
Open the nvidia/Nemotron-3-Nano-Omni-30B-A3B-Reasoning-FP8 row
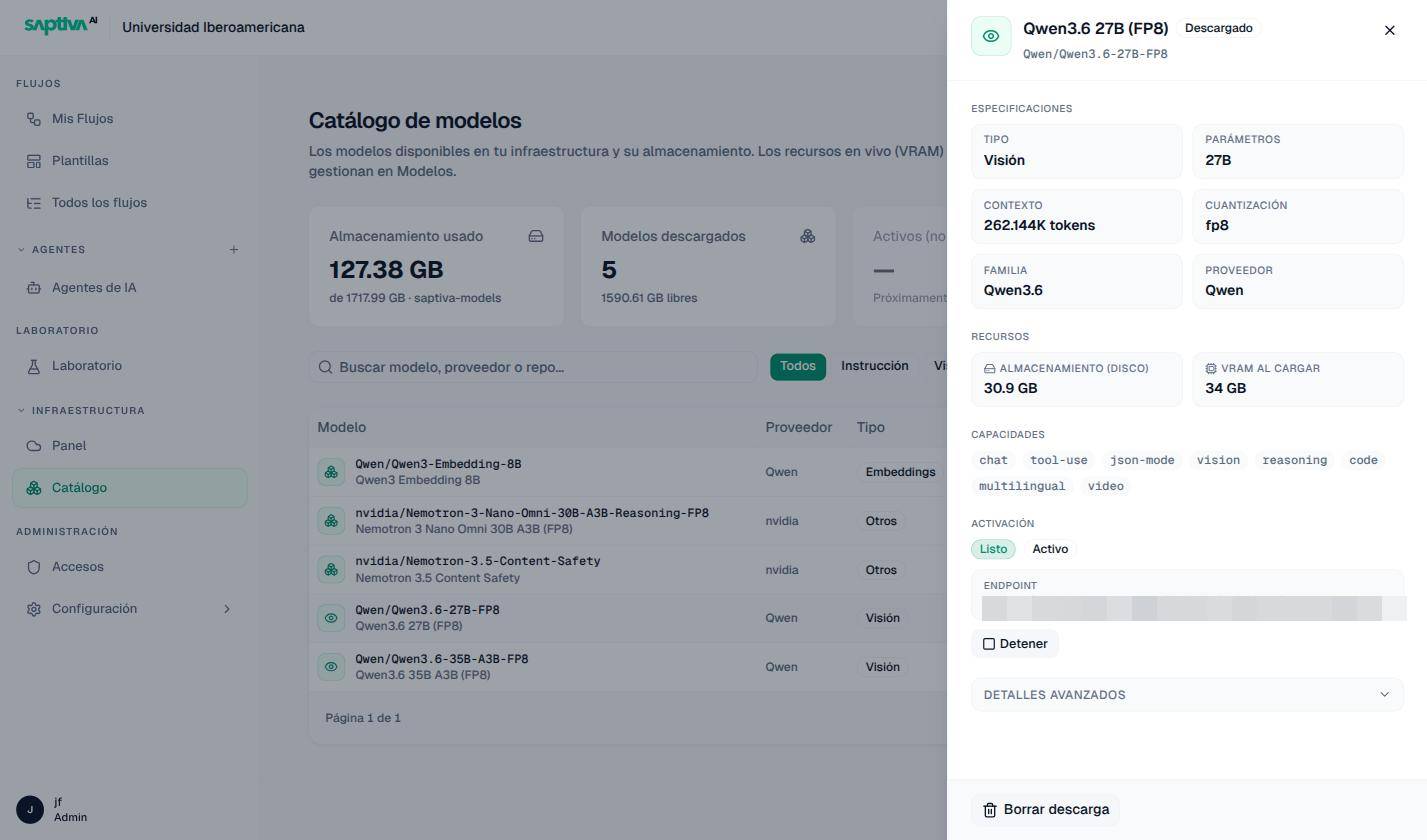pyautogui.click(x=628, y=521)
